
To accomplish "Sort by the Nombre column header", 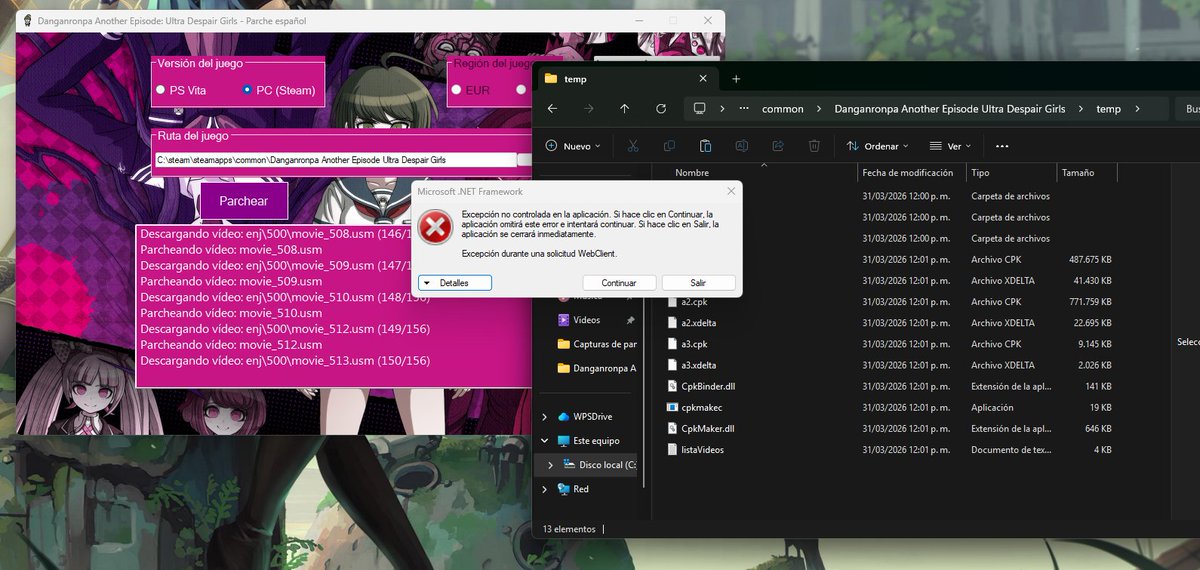I will click(692, 173).
